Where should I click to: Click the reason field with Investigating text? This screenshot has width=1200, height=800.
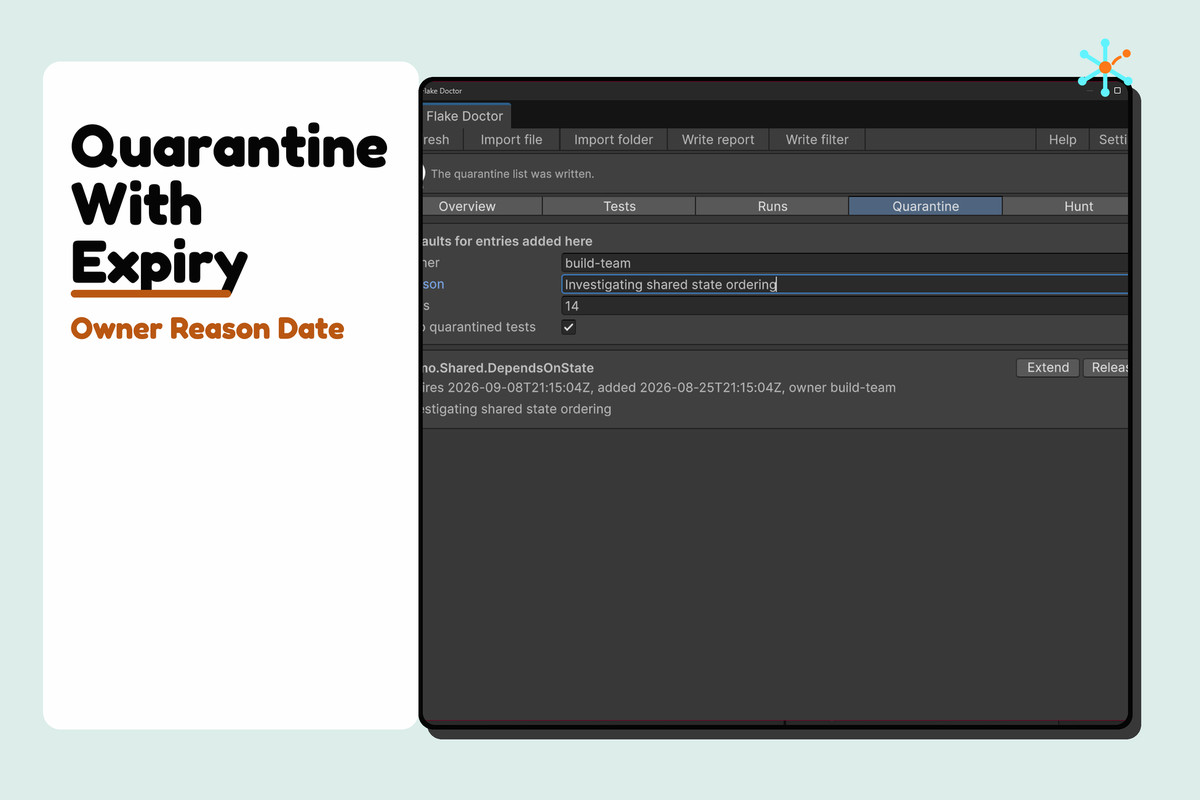pyautogui.click(x=845, y=285)
